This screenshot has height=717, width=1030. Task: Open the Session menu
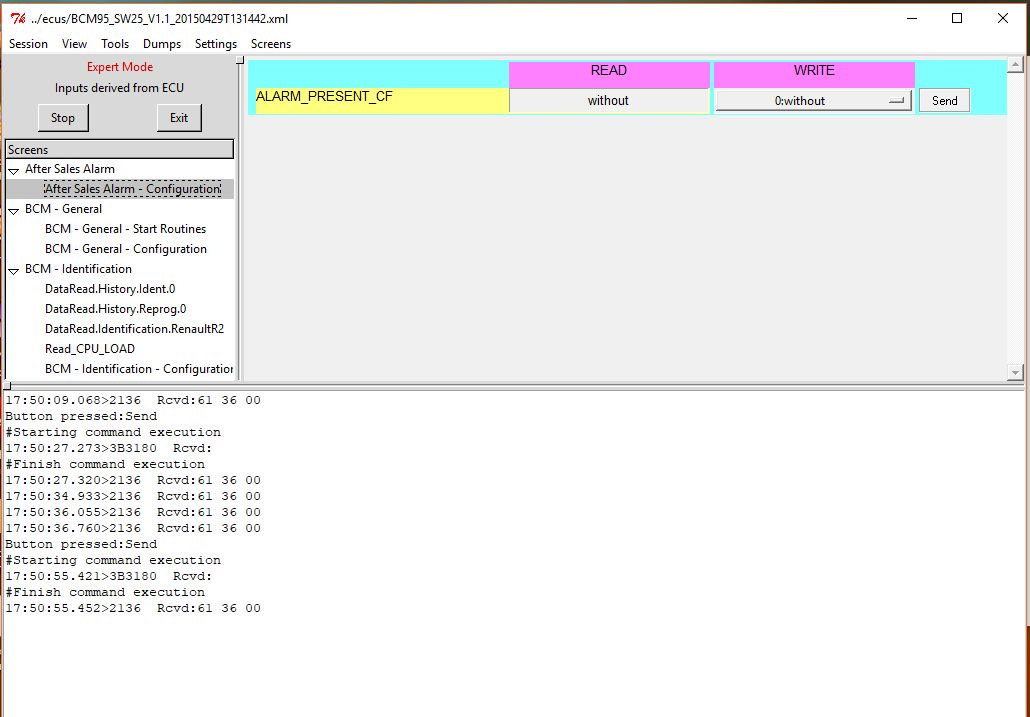pyautogui.click(x=28, y=44)
